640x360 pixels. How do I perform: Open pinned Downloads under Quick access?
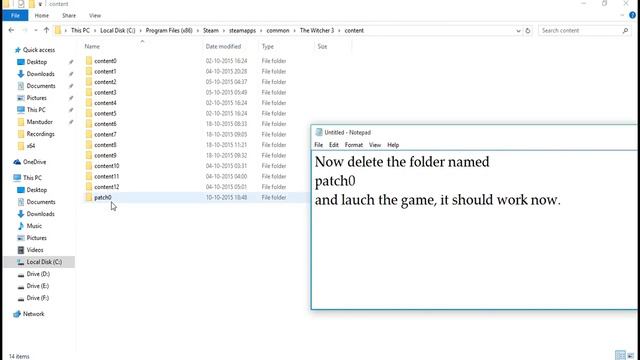[x=40, y=74]
